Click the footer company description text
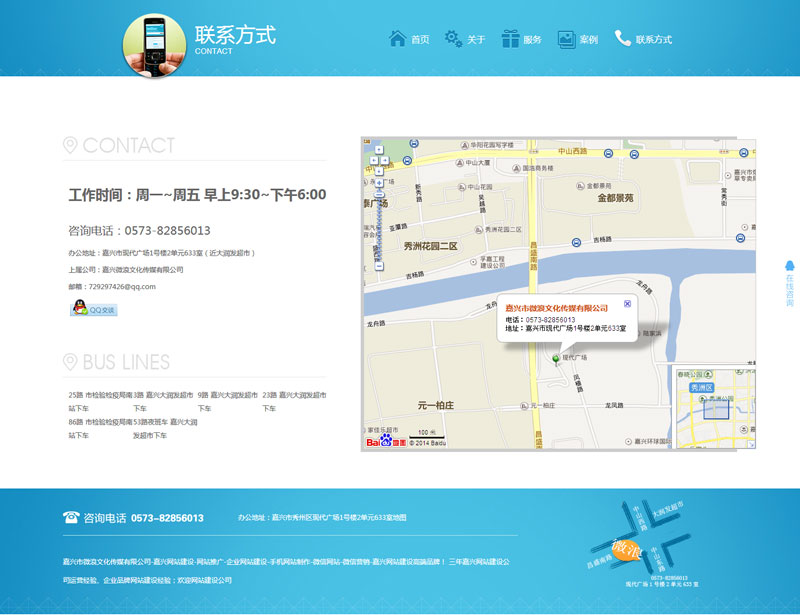 286,571
